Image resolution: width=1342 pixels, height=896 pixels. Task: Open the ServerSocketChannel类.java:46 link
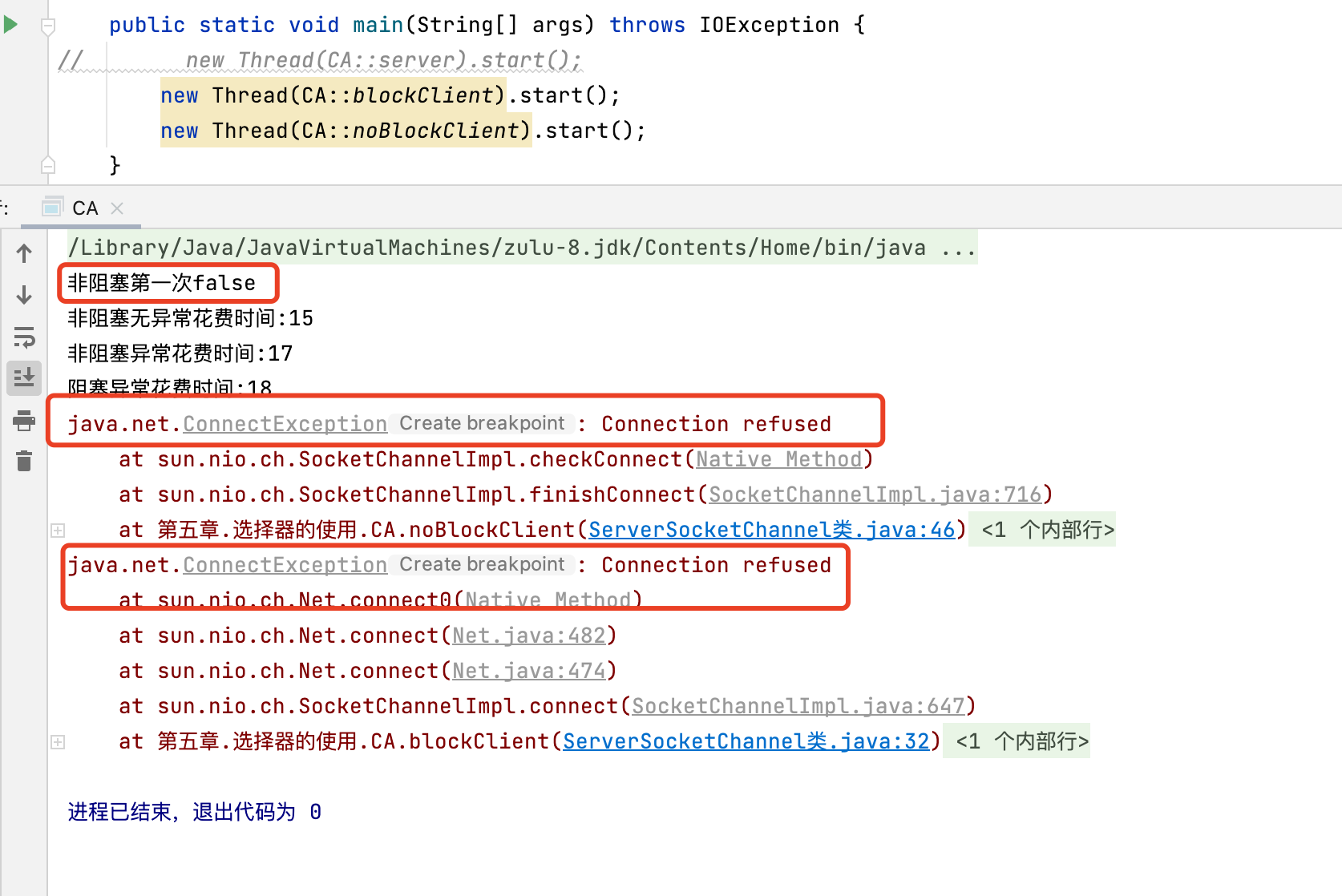771,530
